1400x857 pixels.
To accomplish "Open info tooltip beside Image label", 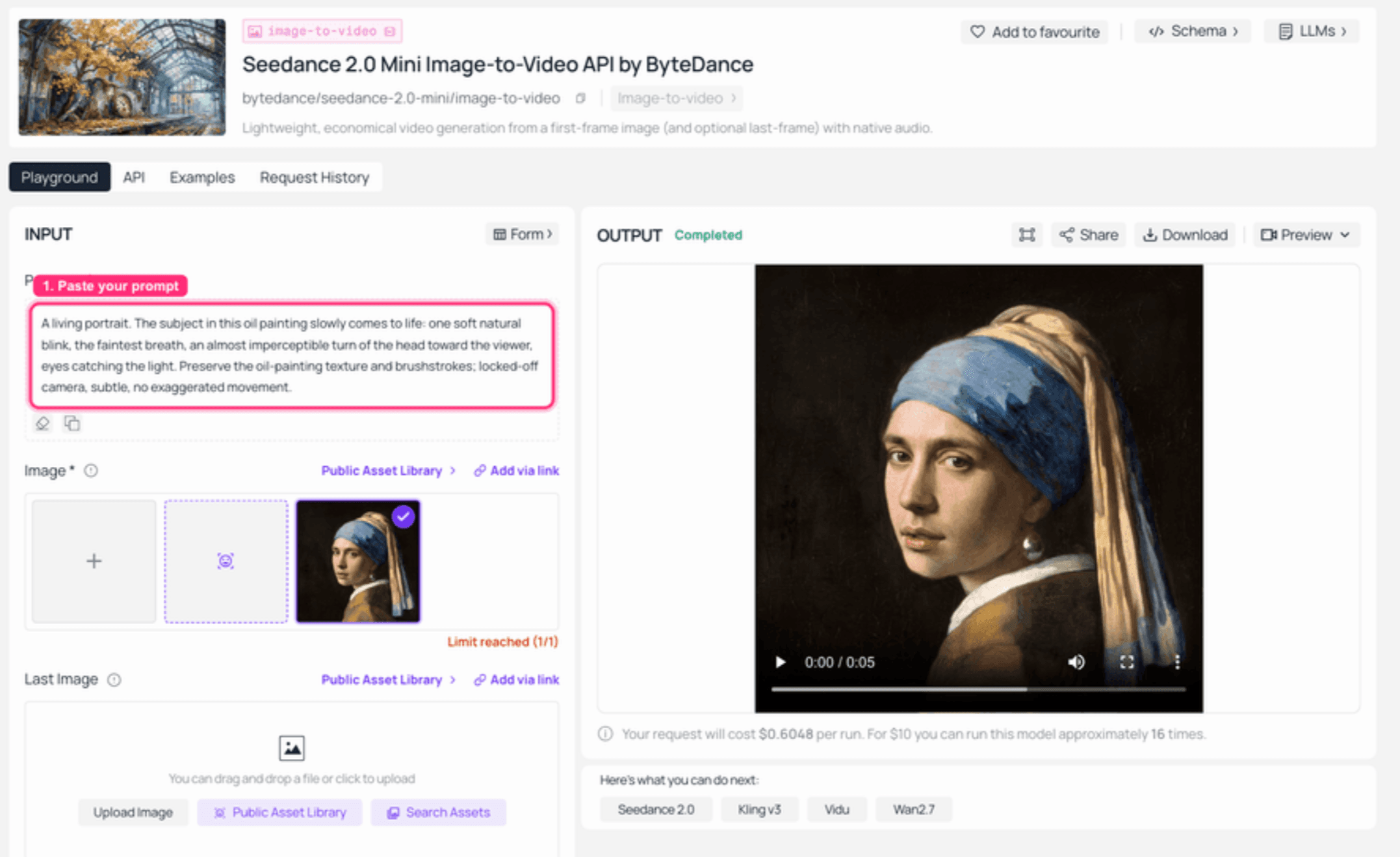I will 91,470.
